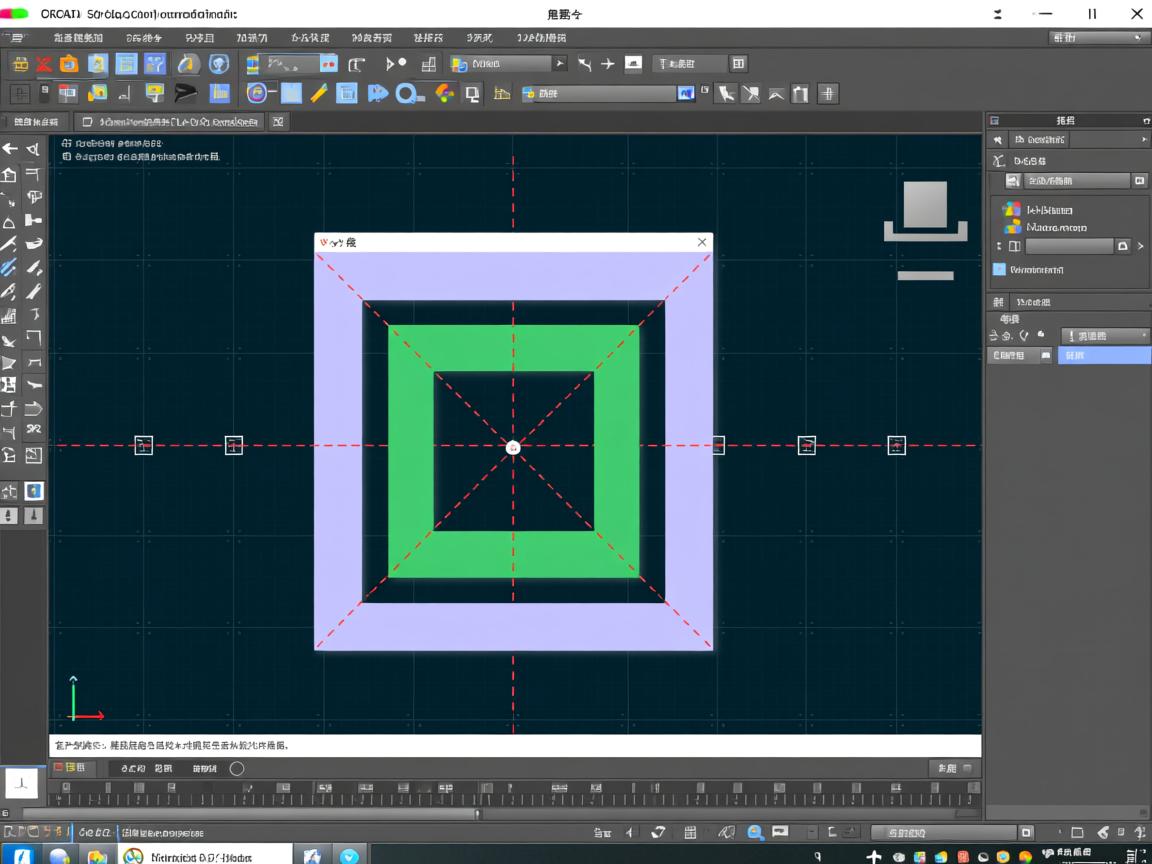Open the first menu in the menu bar

pyautogui.click(x=78, y=38)
